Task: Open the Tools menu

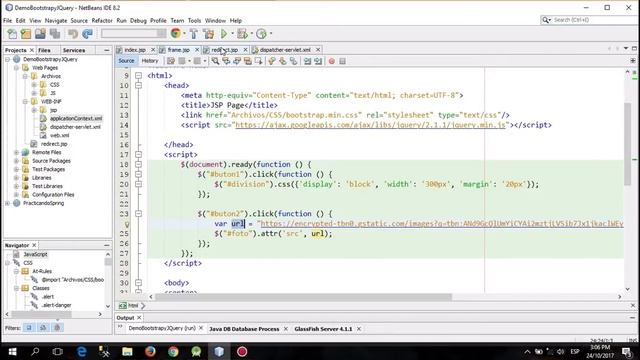Action: pyautogui.click(x=194, y=20)
